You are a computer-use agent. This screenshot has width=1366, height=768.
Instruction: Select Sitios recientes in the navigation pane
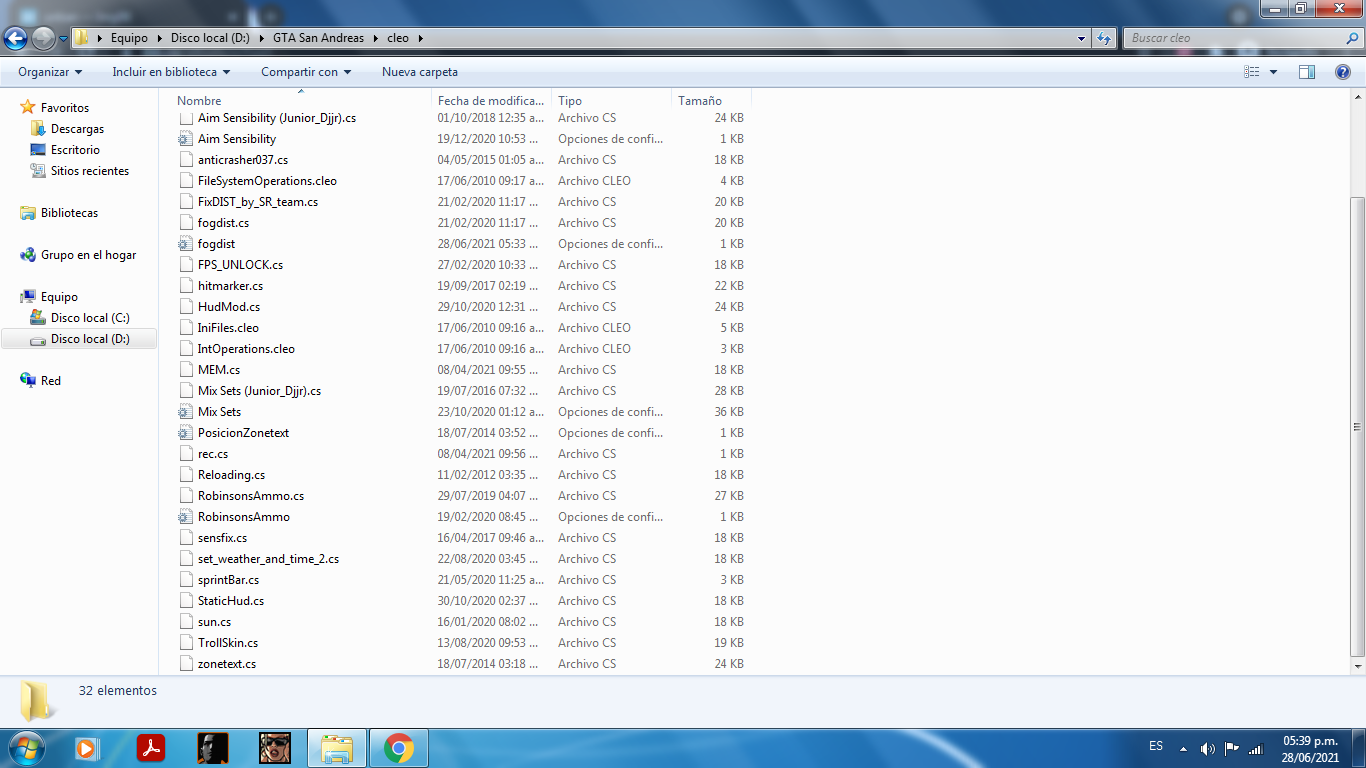(90, 171)
